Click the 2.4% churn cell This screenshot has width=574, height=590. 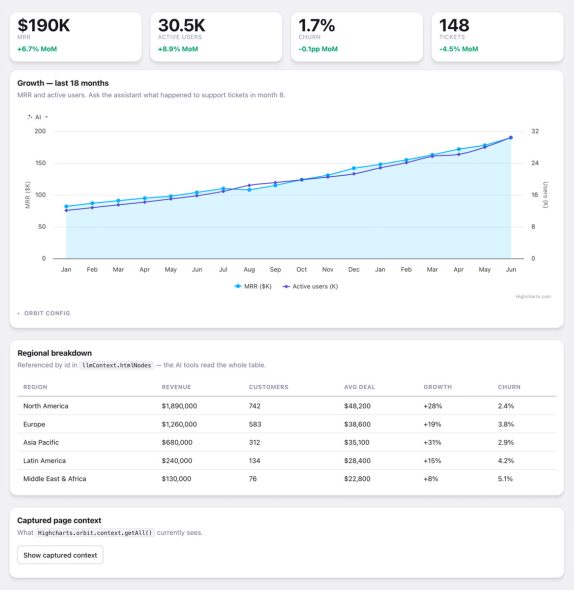[x=506, y=406]
